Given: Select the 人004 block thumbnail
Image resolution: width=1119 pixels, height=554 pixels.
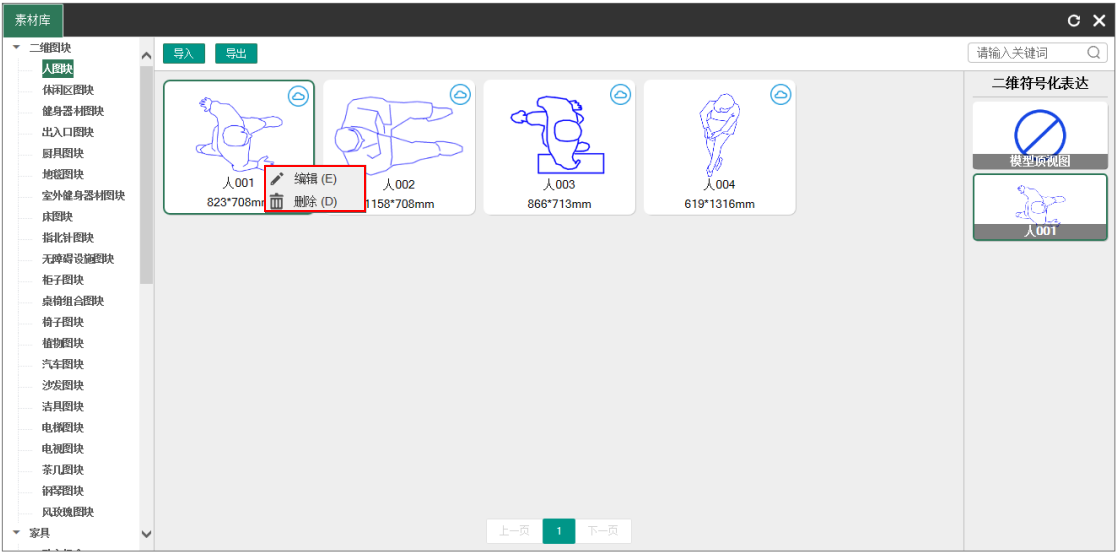Looking at the screenshot, I should click(719, 147).
